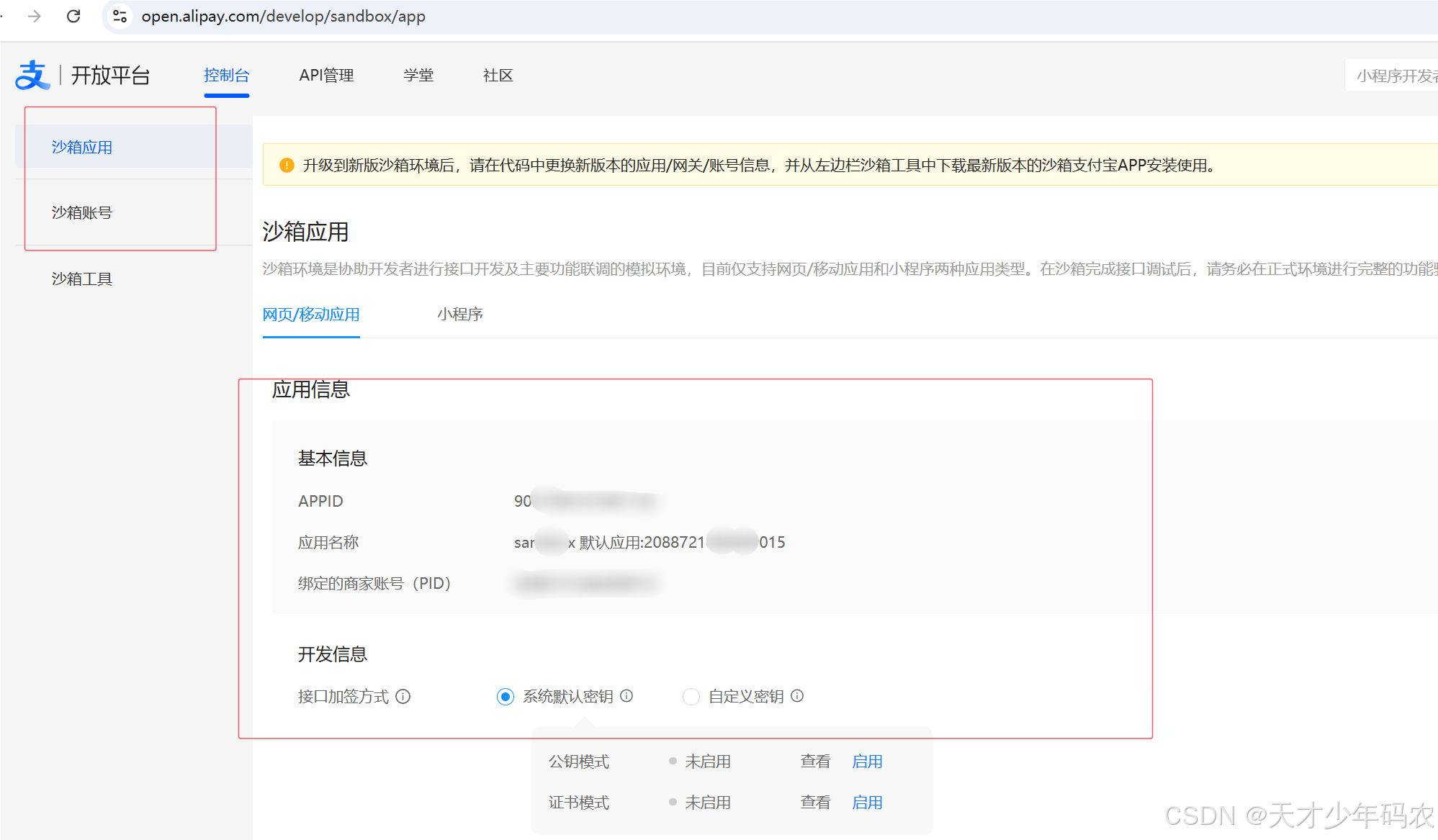1438x840 pixels.
Task: Click the orange warning icon in banner
Action: tap(287, 165)
